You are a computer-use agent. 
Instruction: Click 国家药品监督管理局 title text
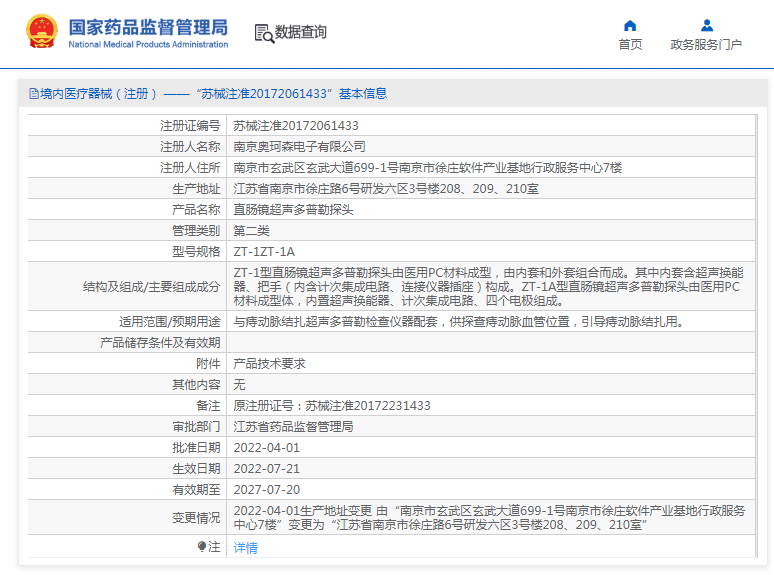click(148, 28)
